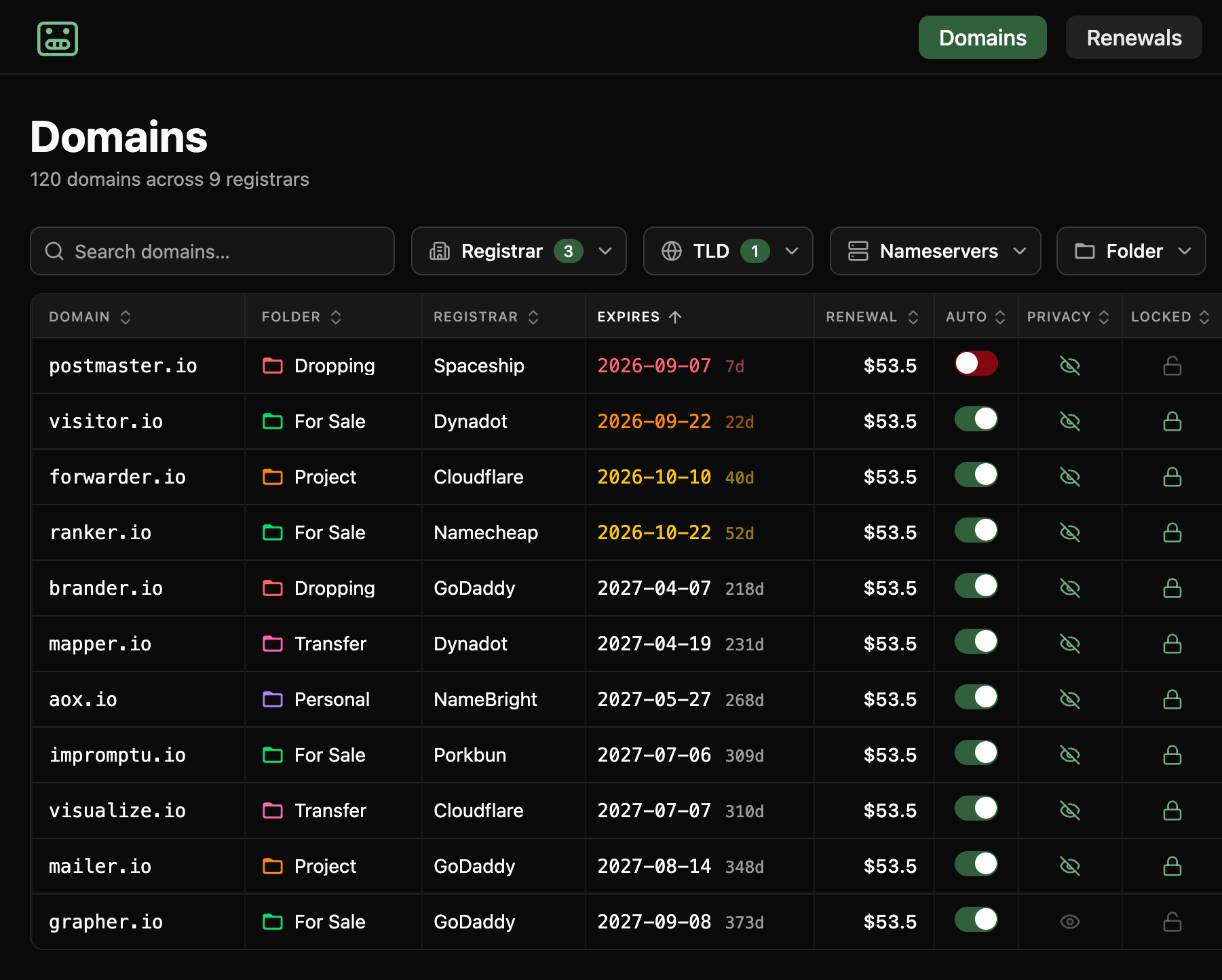Viewport: 1222px width, 980px height.
Task: Sort by Locked column header
Action: tap(1170, 317)
